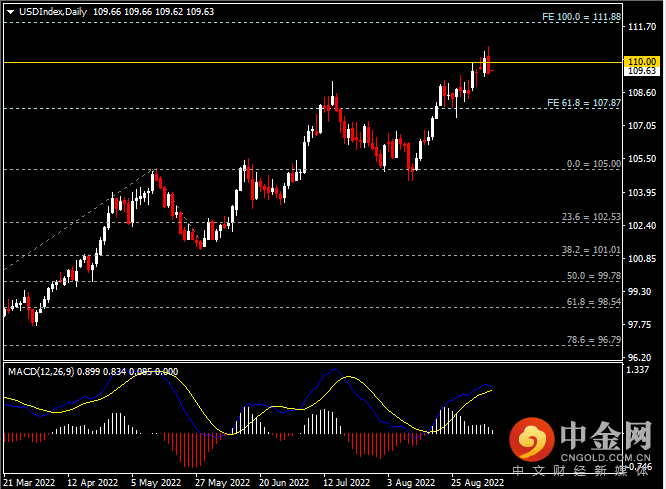Click the 102.40 price axis value
Viewport: 666px width, 489px height.
[642, 226]
